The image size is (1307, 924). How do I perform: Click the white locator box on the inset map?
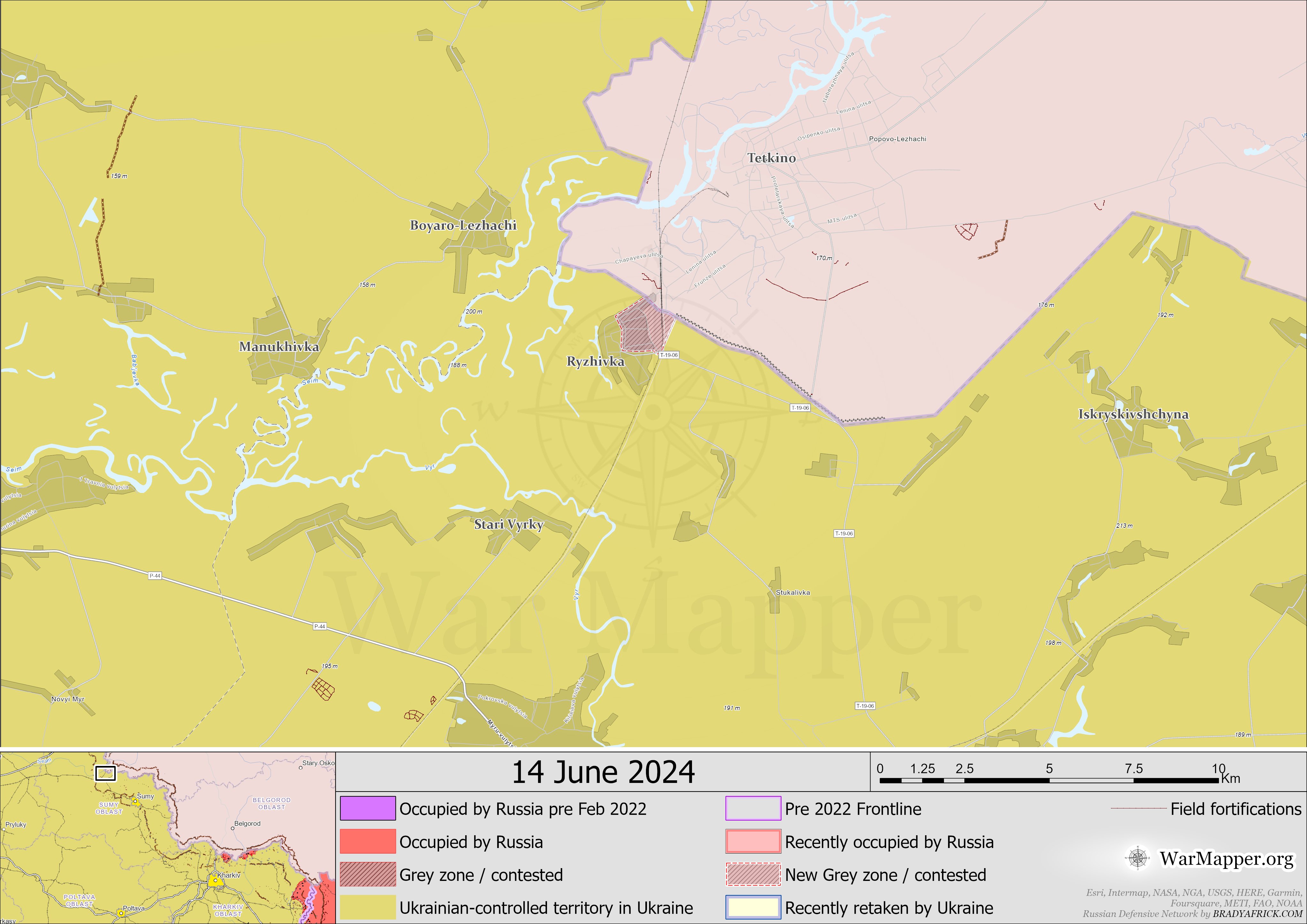tap(105, 773)
